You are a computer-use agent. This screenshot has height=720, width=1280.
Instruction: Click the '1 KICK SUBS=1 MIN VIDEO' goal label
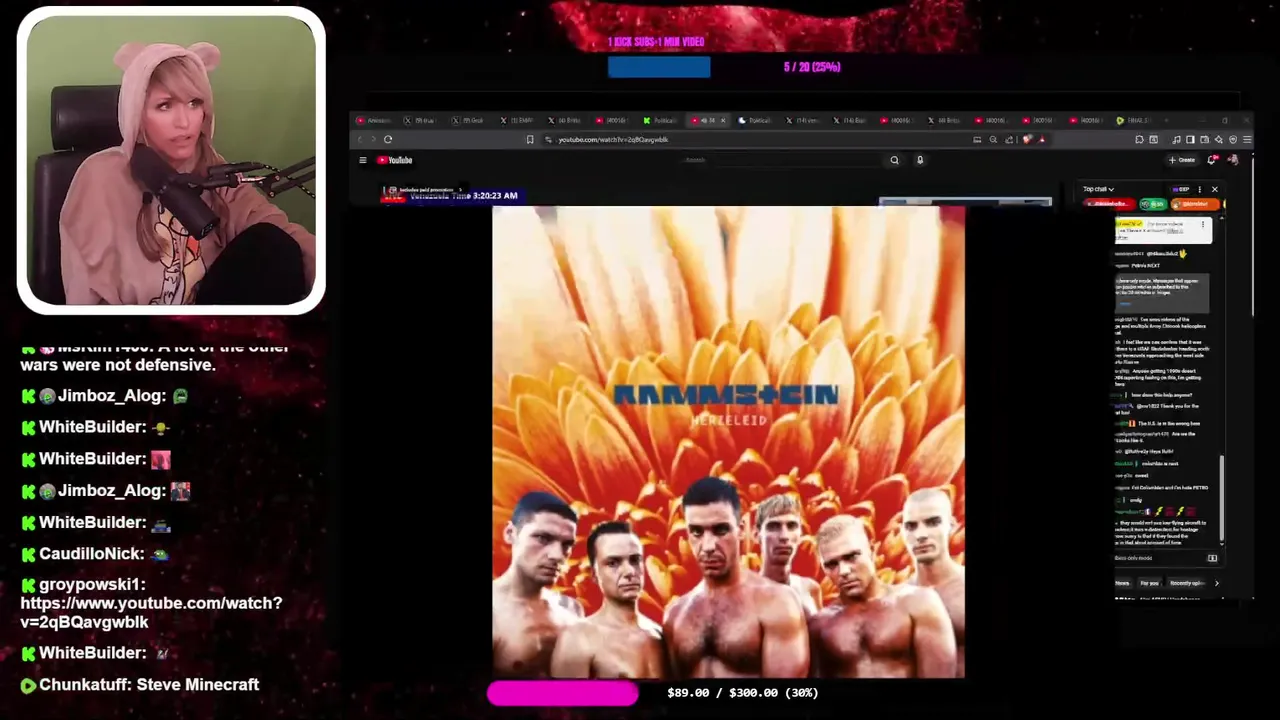(656, 42)
